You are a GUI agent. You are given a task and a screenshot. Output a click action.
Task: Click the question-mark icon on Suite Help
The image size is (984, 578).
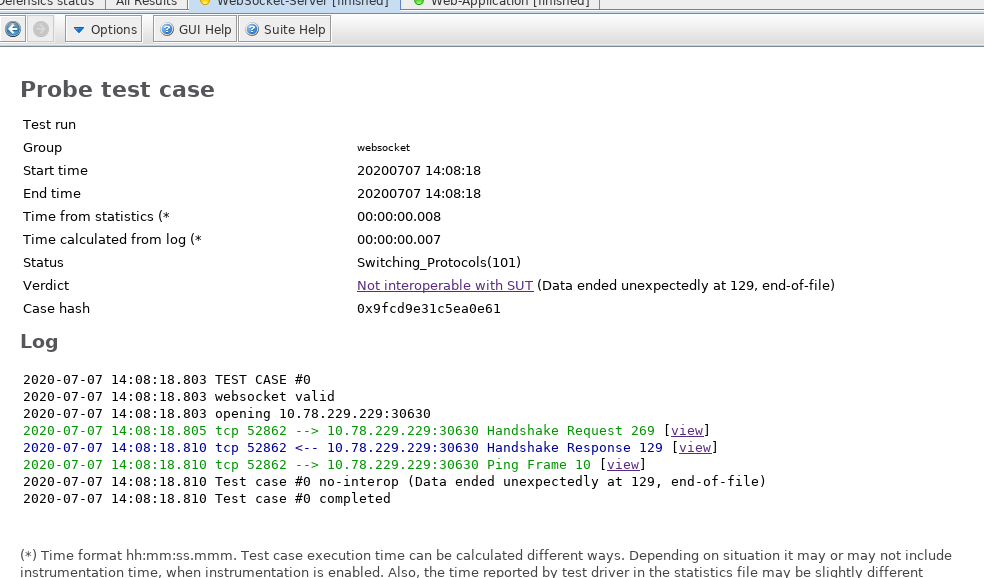[x=254, y=29]
